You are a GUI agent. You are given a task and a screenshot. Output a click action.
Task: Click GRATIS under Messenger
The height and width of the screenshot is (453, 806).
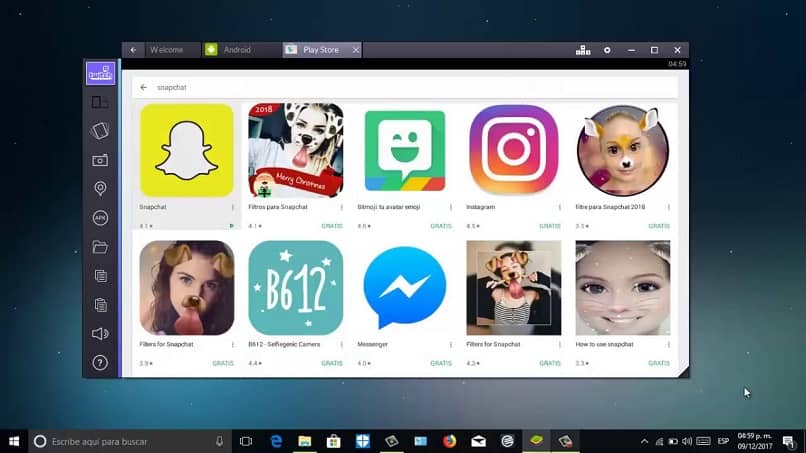point(441,363)
